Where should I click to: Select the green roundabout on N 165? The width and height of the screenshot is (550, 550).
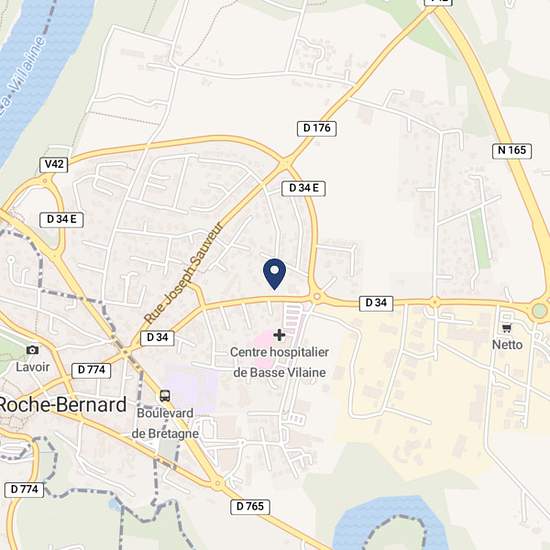pyautogui.click(x=539, y=310)
